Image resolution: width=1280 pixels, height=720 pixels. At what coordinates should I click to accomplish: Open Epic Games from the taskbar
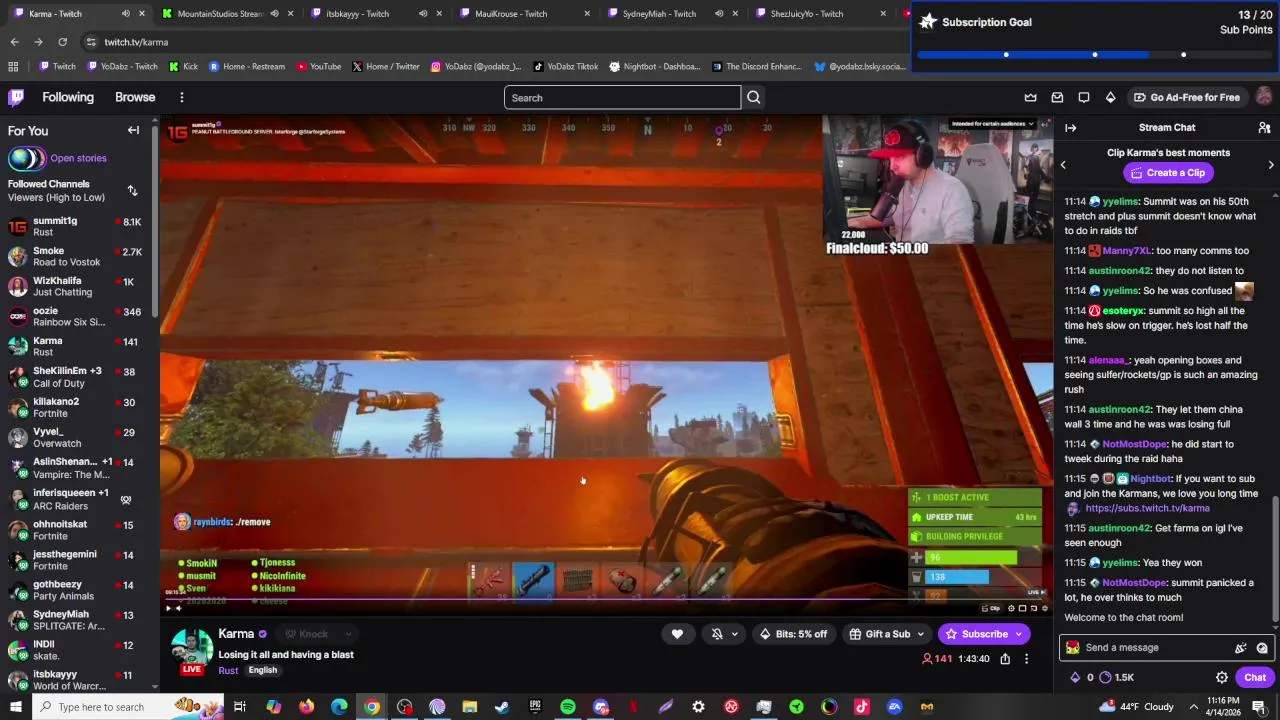coord(535,707)
